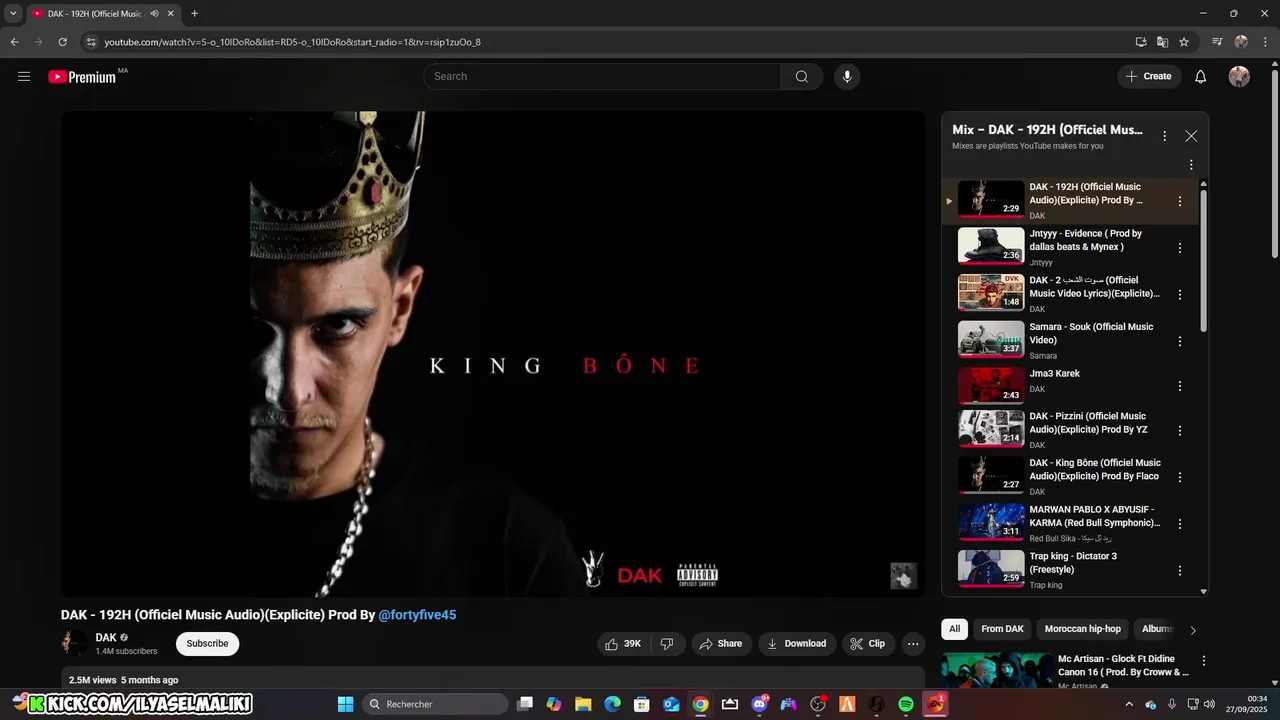Play MARWAN PABLO X ABYUSIF - KARMA entry
1280x720 pixels.
click(1070, 523)
